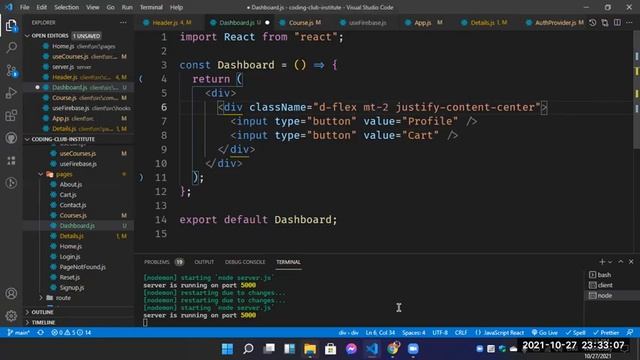640x360 pixels.
Task: Click the system clock date in taskbar
Action: [x=598, y=356]
